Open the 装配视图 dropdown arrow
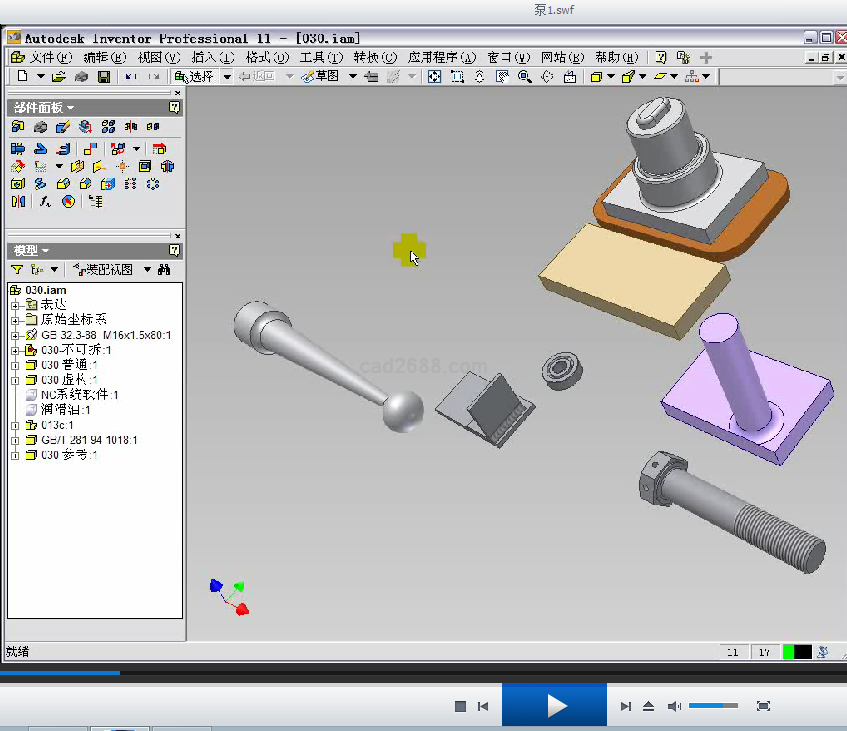 click(147, 270)
